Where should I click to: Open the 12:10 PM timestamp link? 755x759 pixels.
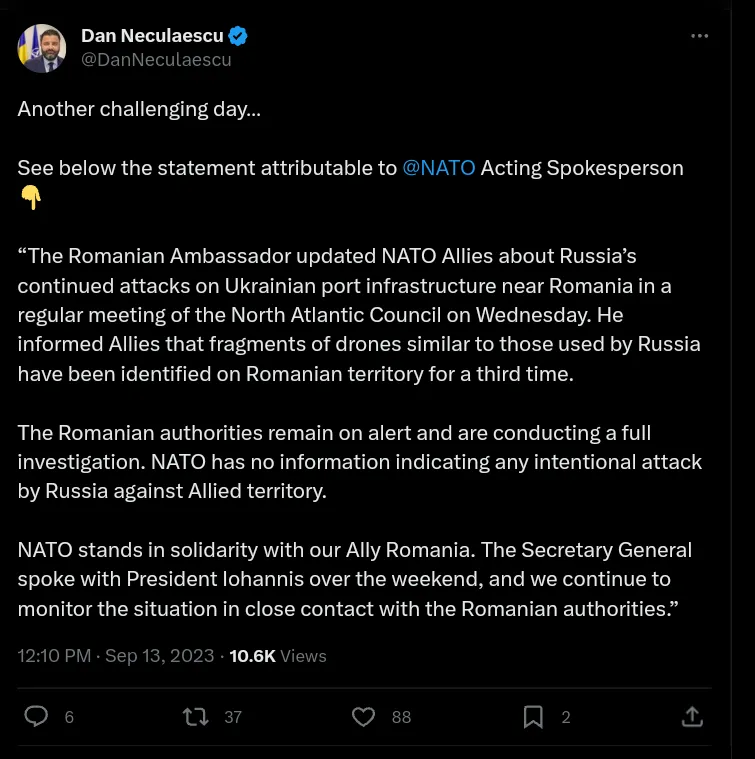[54, 656]
